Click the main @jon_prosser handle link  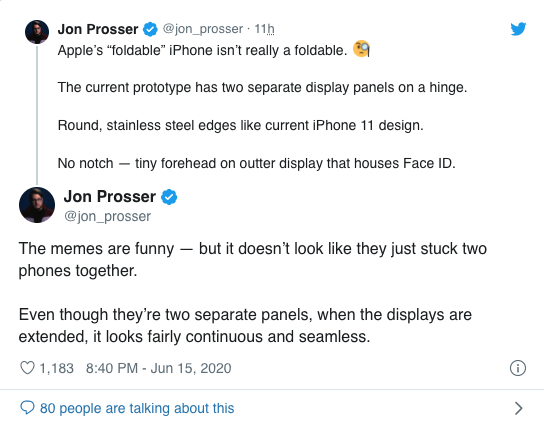[x=107, y=217]
